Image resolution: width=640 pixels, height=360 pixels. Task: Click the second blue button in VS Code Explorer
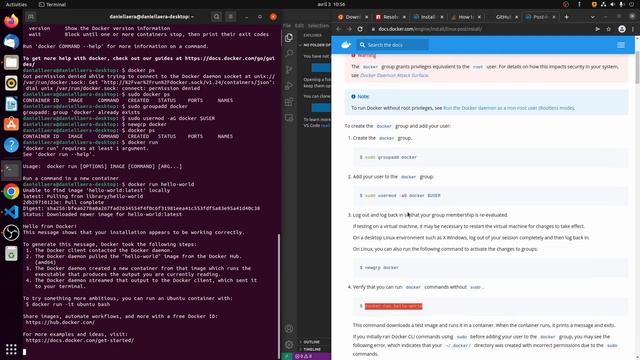pos(321,107)
